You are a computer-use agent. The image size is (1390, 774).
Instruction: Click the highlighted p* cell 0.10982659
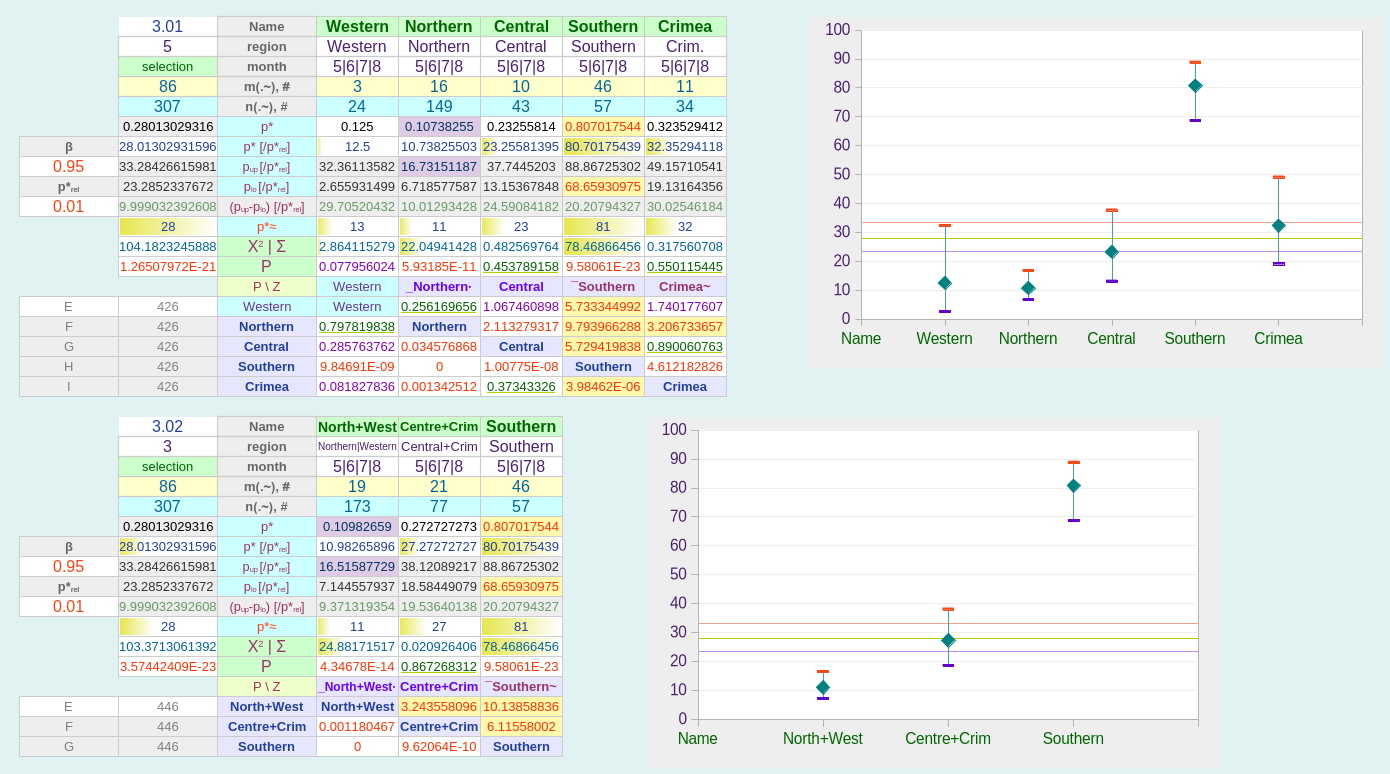pyautogui.click(x=357, y=527)
